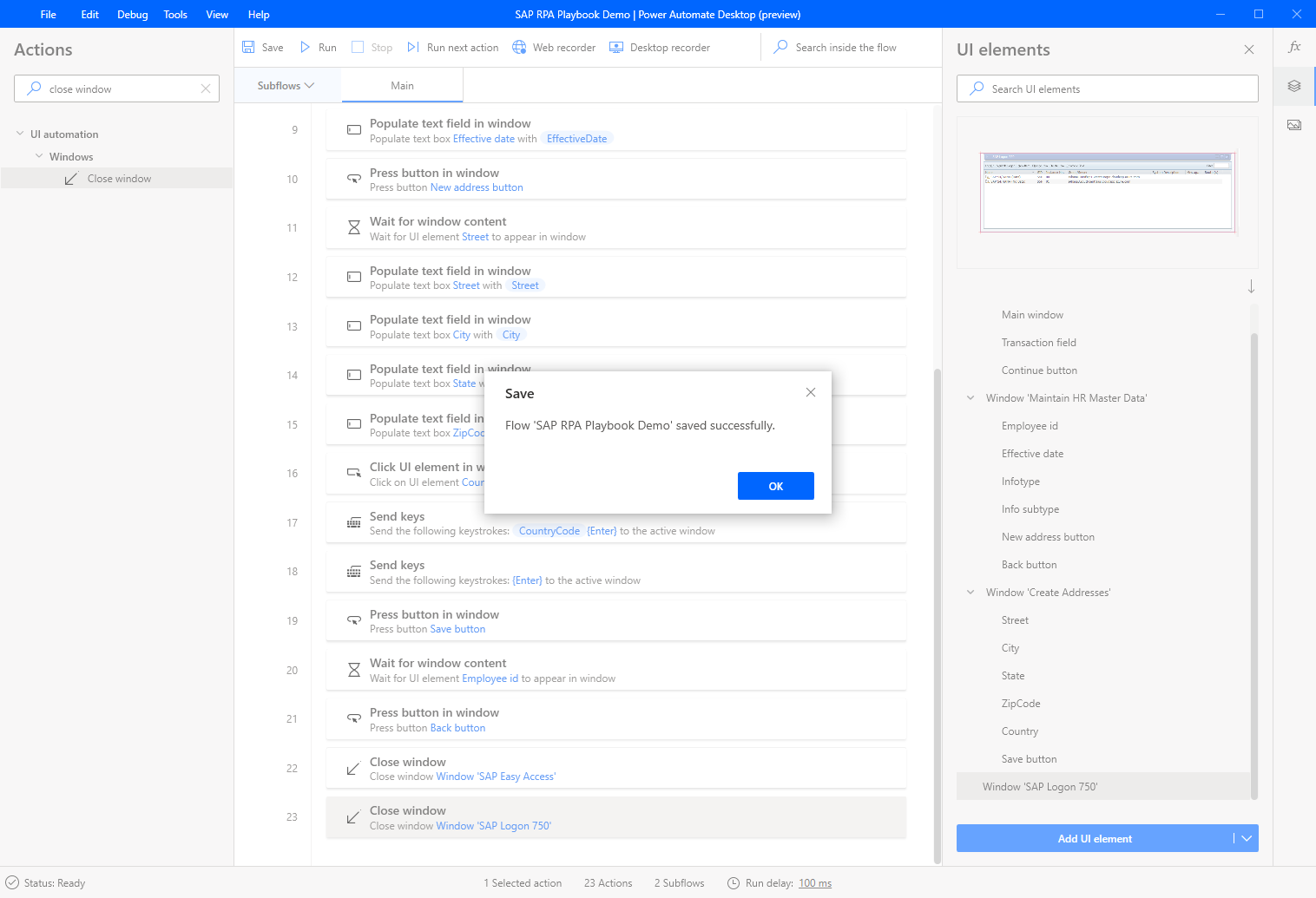1316x898 pixels.
Task: Open the File menu
Action: click(x=49, y=14)
